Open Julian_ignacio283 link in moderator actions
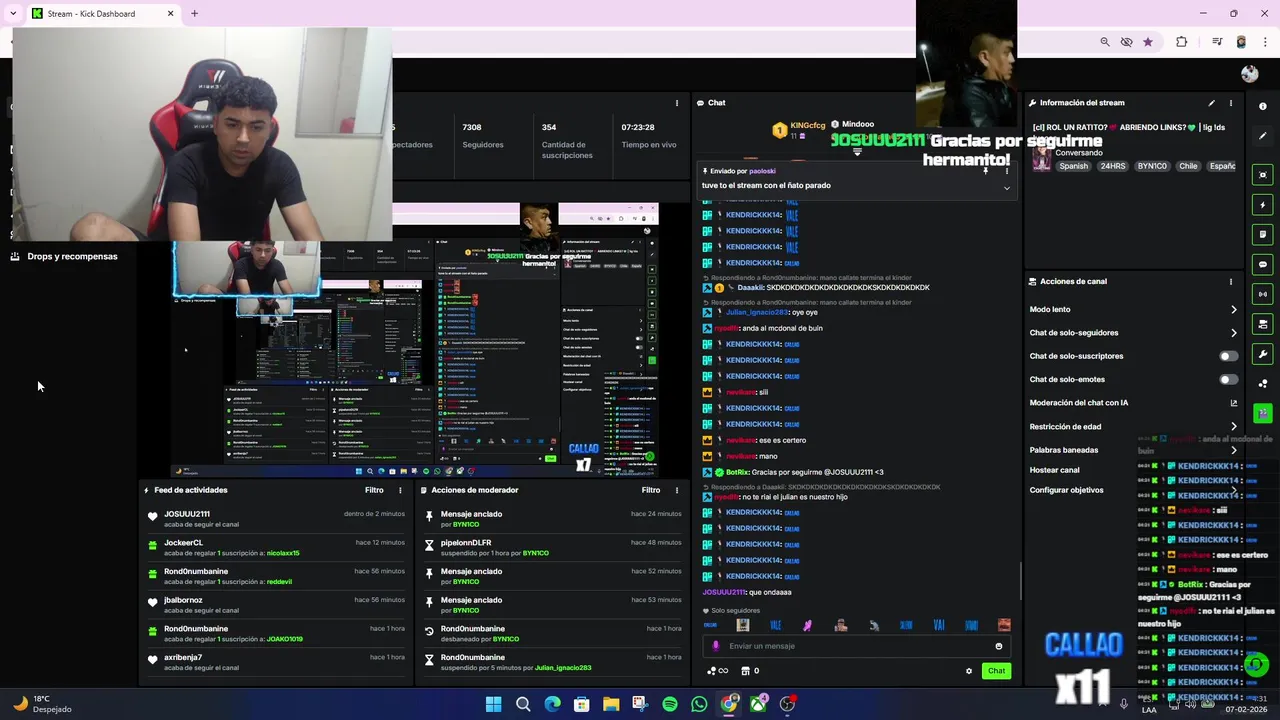 coord(563,668)
